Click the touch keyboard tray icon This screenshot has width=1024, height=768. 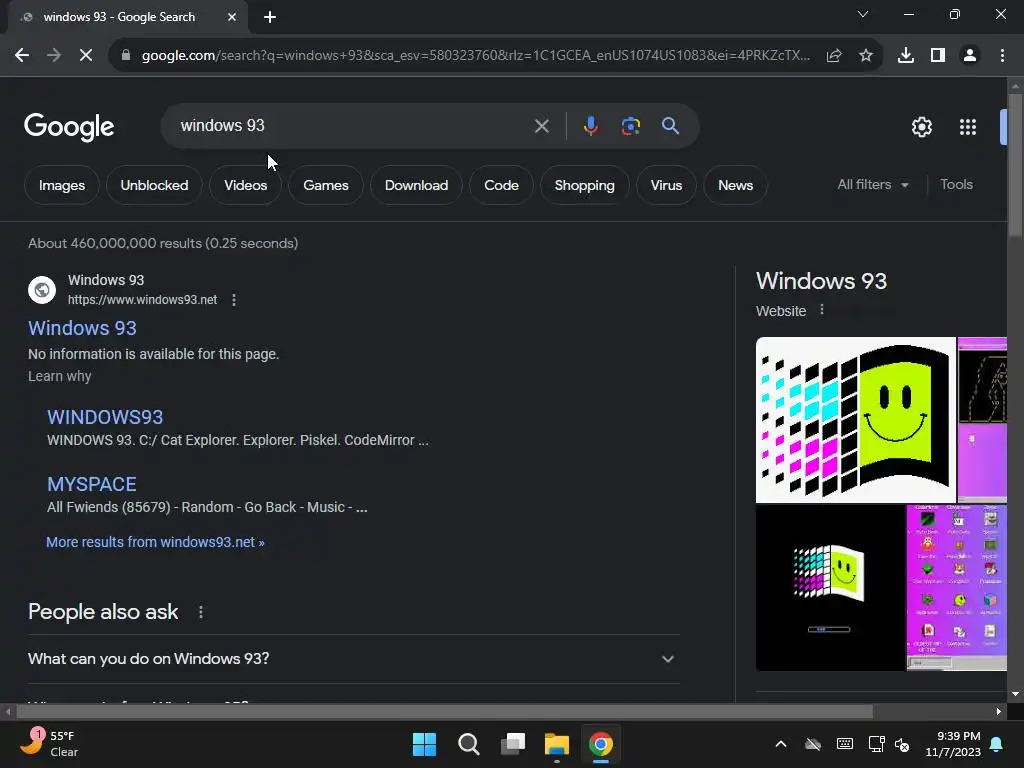point(844,744)
